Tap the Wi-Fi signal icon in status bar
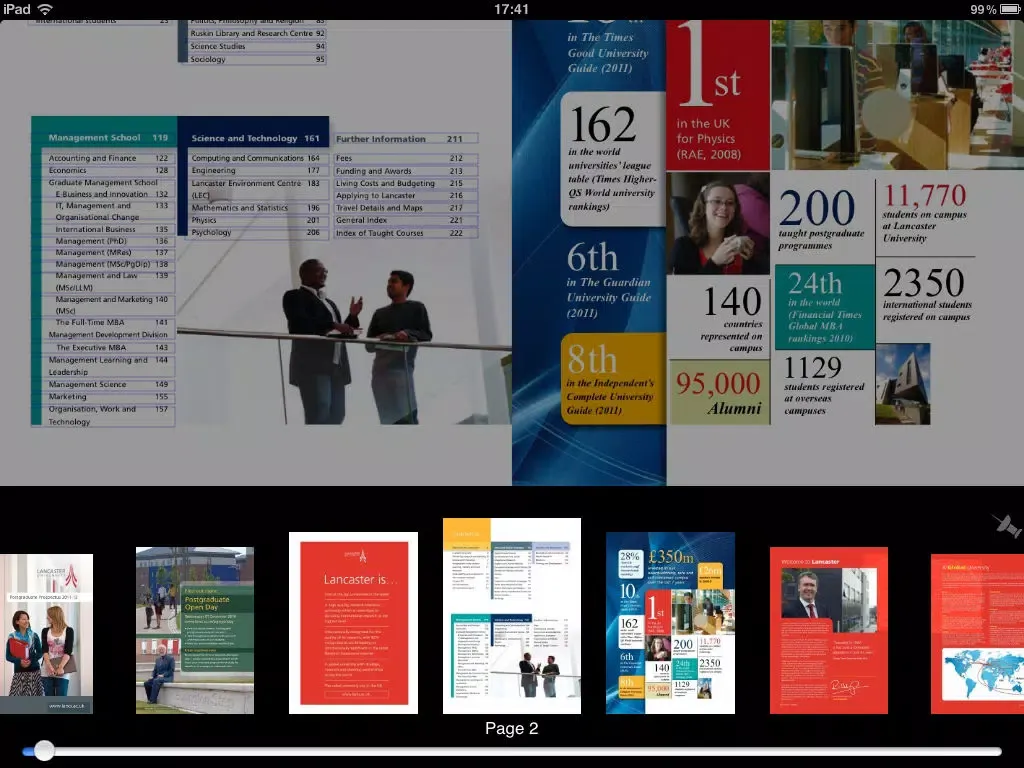This screenshot has width=1024, height=768. [x=45, y=9]
